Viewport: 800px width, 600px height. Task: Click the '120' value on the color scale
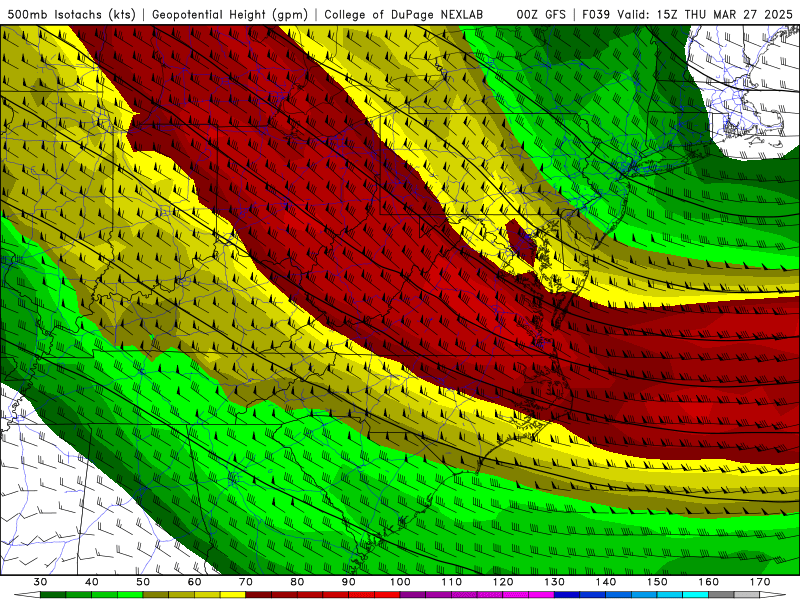(x=503, y=582)
